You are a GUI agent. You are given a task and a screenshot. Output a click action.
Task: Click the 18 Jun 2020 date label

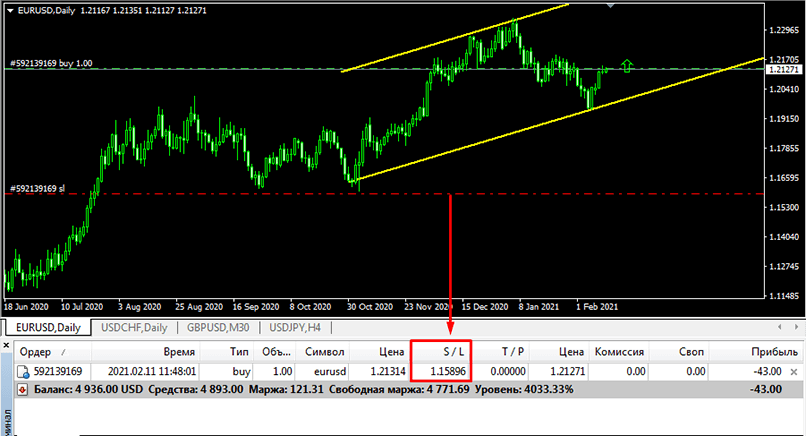pos(26,307)
